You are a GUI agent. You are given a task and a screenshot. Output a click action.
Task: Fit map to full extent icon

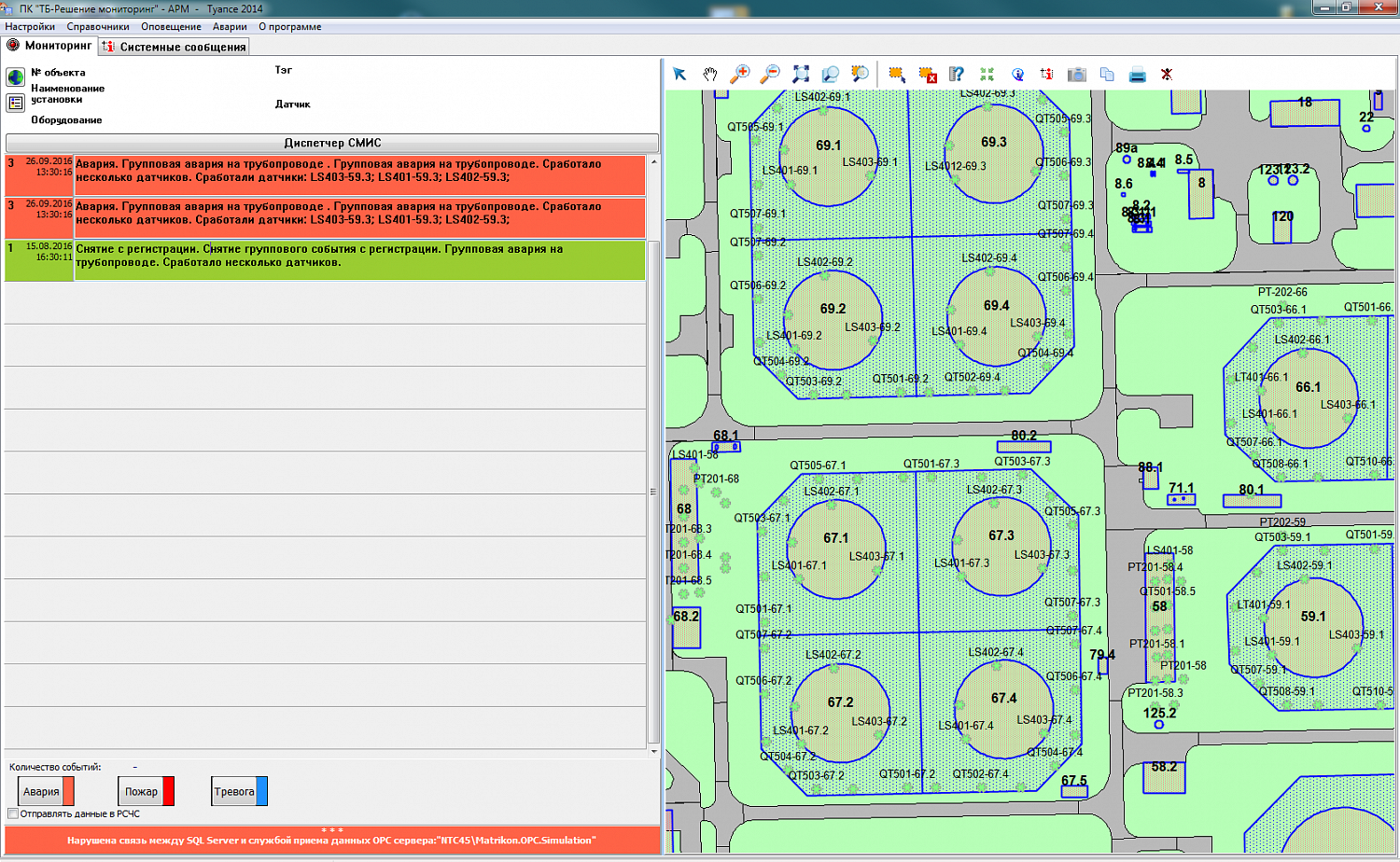click(x=801, y=74)
